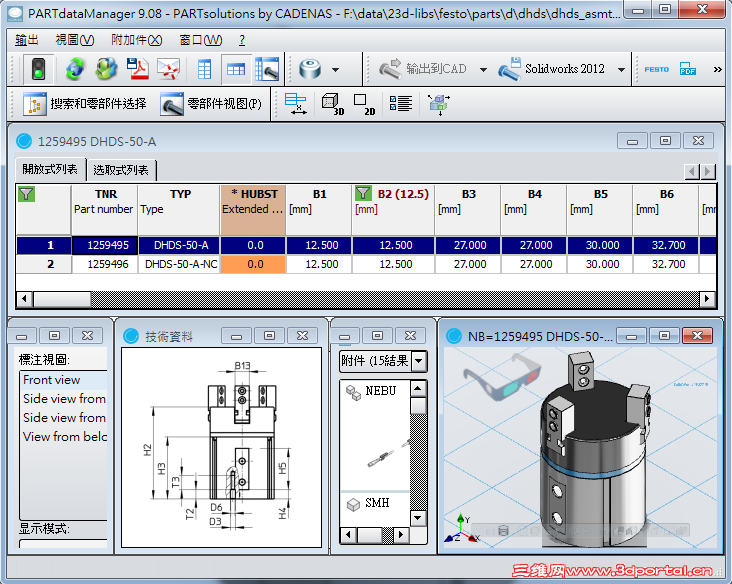Click the single table layout icon
Screen dimensions: 732x584
point(204,70)
